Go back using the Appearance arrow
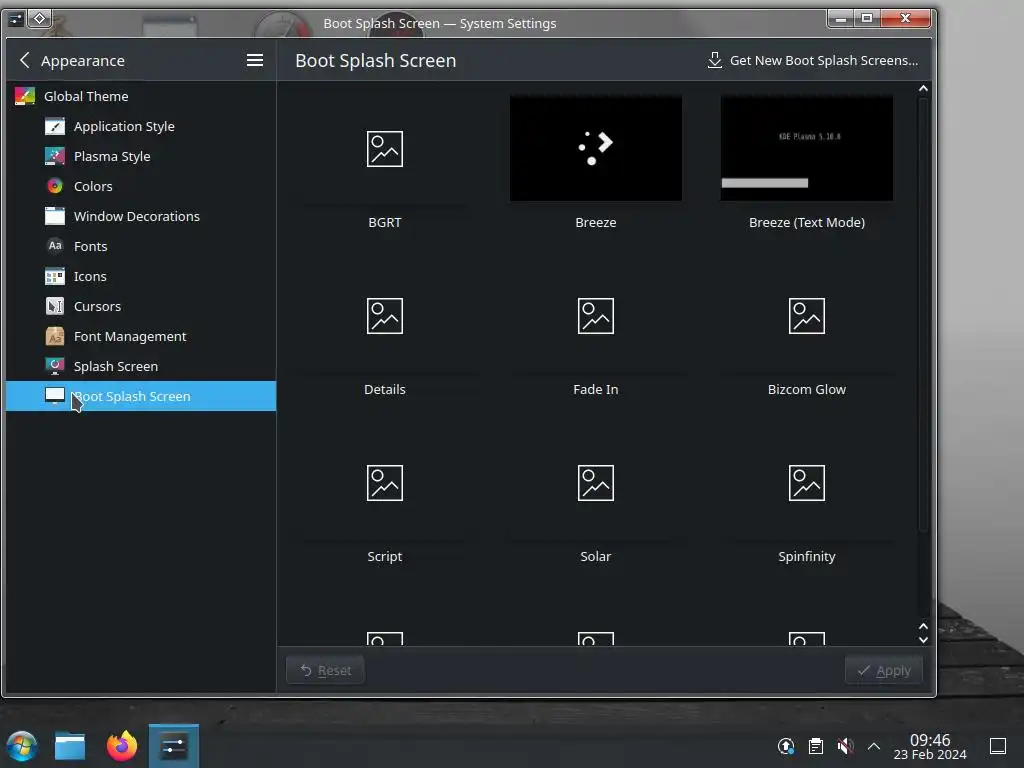Screen dimensions: 1024x768 pyautogui.click(x=25, y=60)
